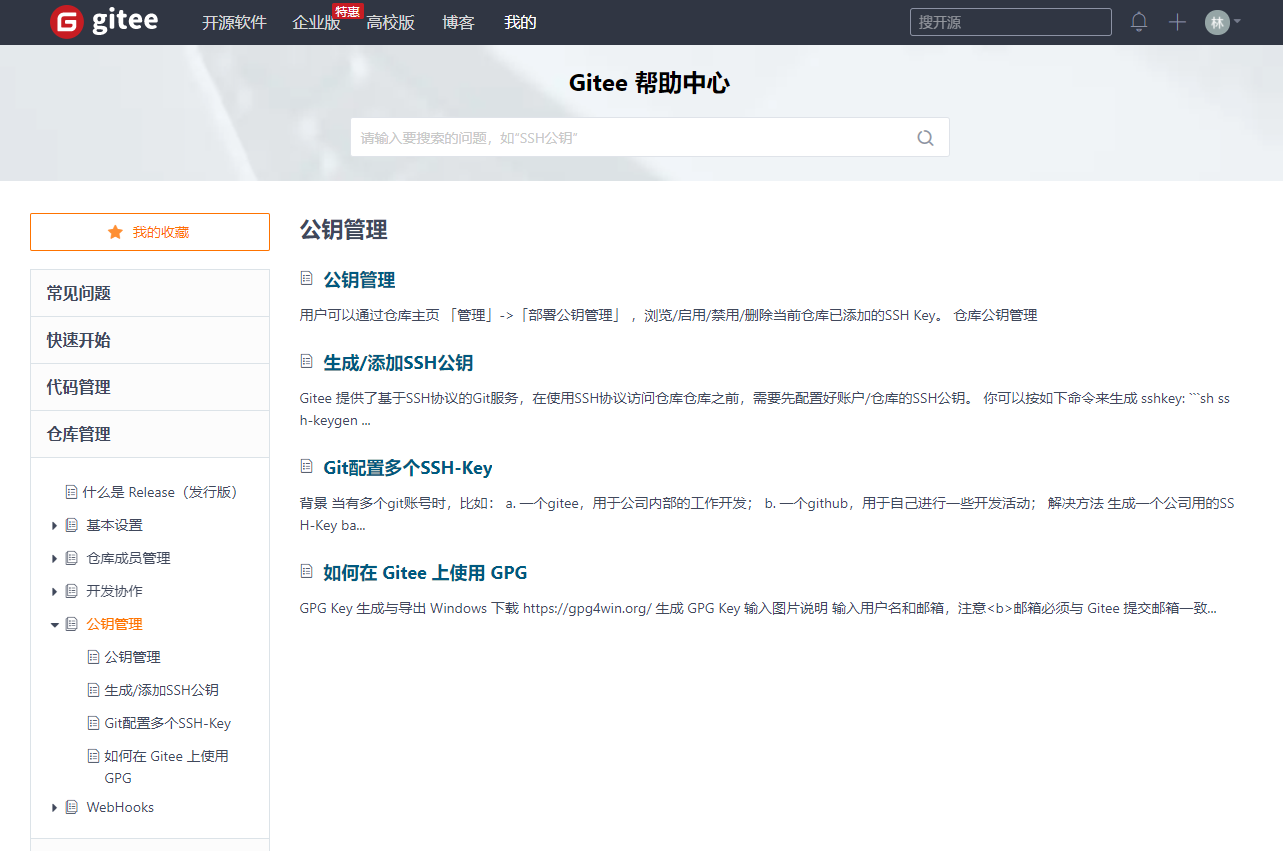This screenshot has height=851, width=1283.
Task: Click document icon before article 如何在 Gitee 上使用 GPG
Action: 307,572
